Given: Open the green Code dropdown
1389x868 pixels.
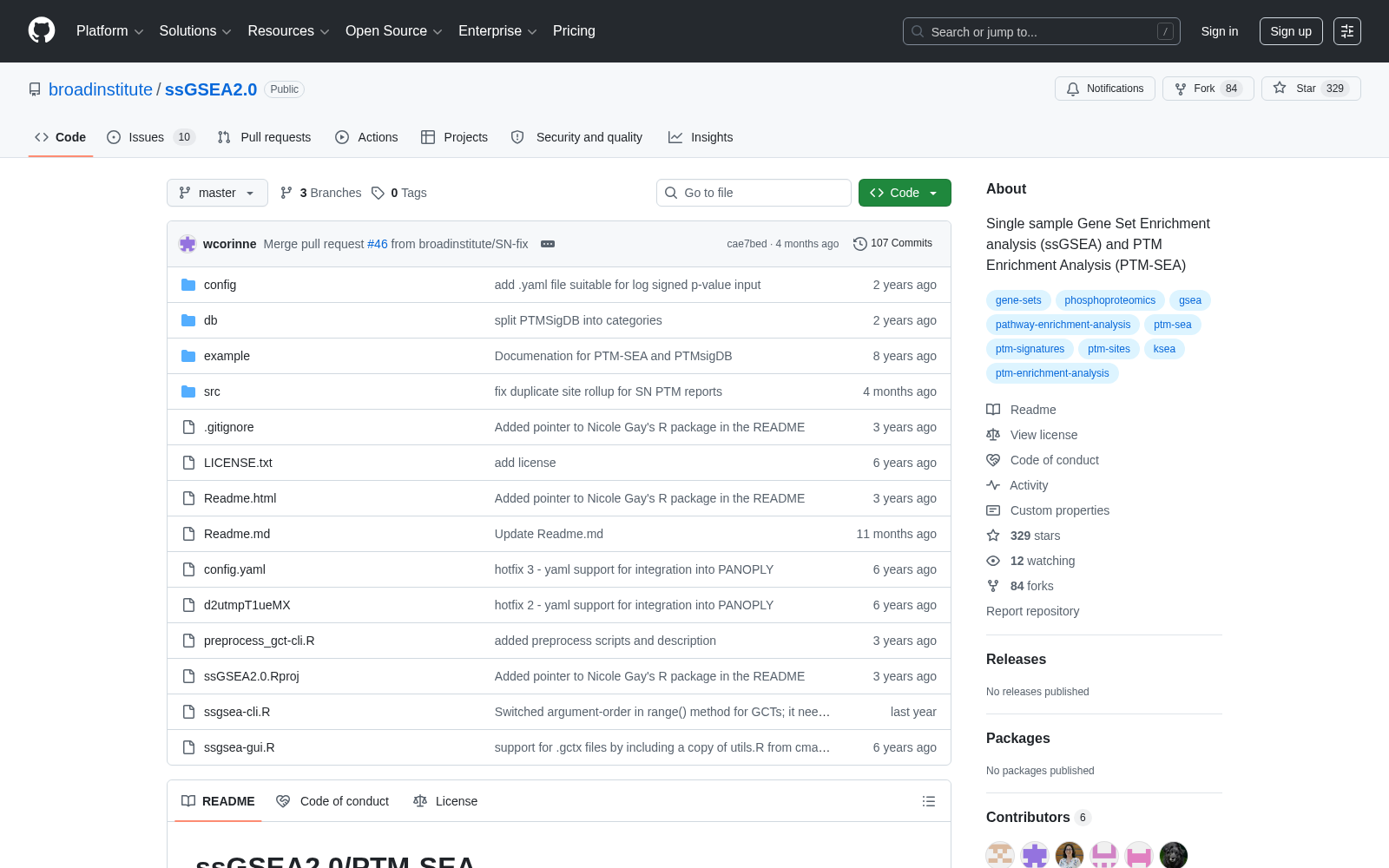Looking at the screenshot, I should pyautogui.click(x=905, y=193).
